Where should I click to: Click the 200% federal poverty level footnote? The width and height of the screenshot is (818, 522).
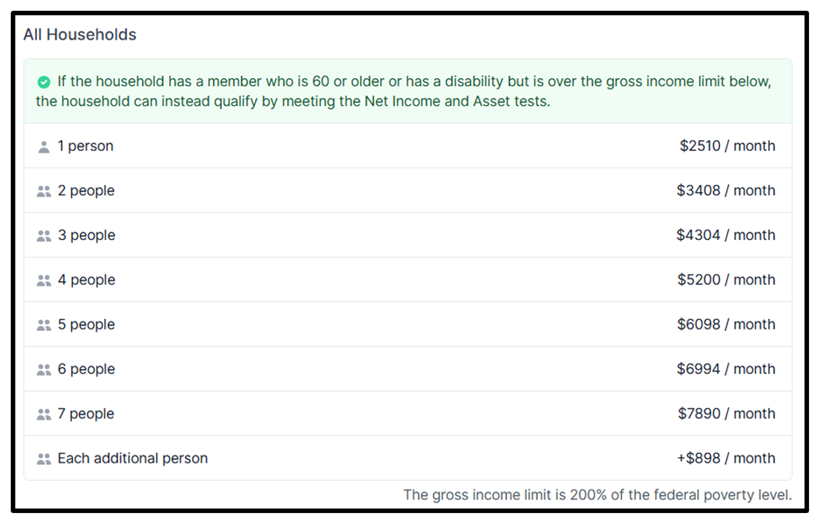point(597,494)
